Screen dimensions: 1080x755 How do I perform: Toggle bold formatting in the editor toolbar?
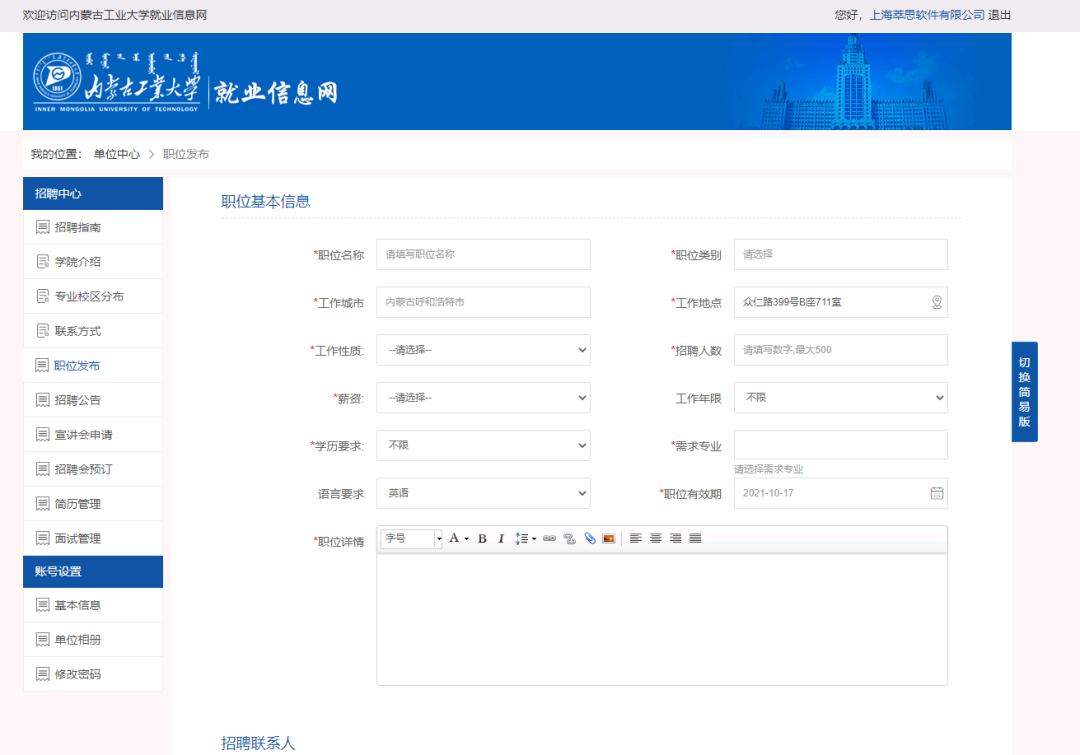[482, 539]
